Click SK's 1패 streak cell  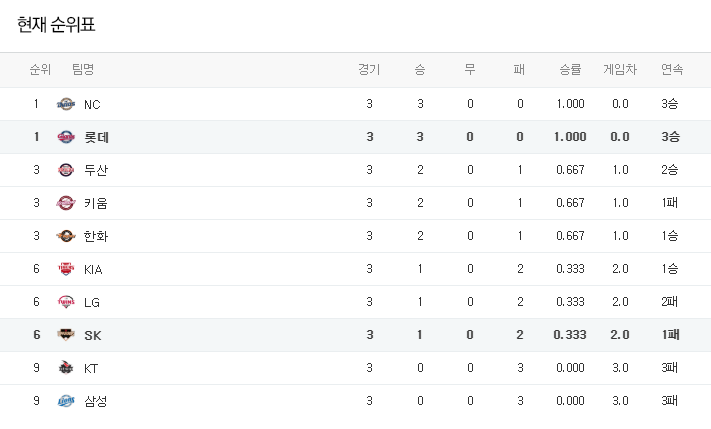coord(671,335)
